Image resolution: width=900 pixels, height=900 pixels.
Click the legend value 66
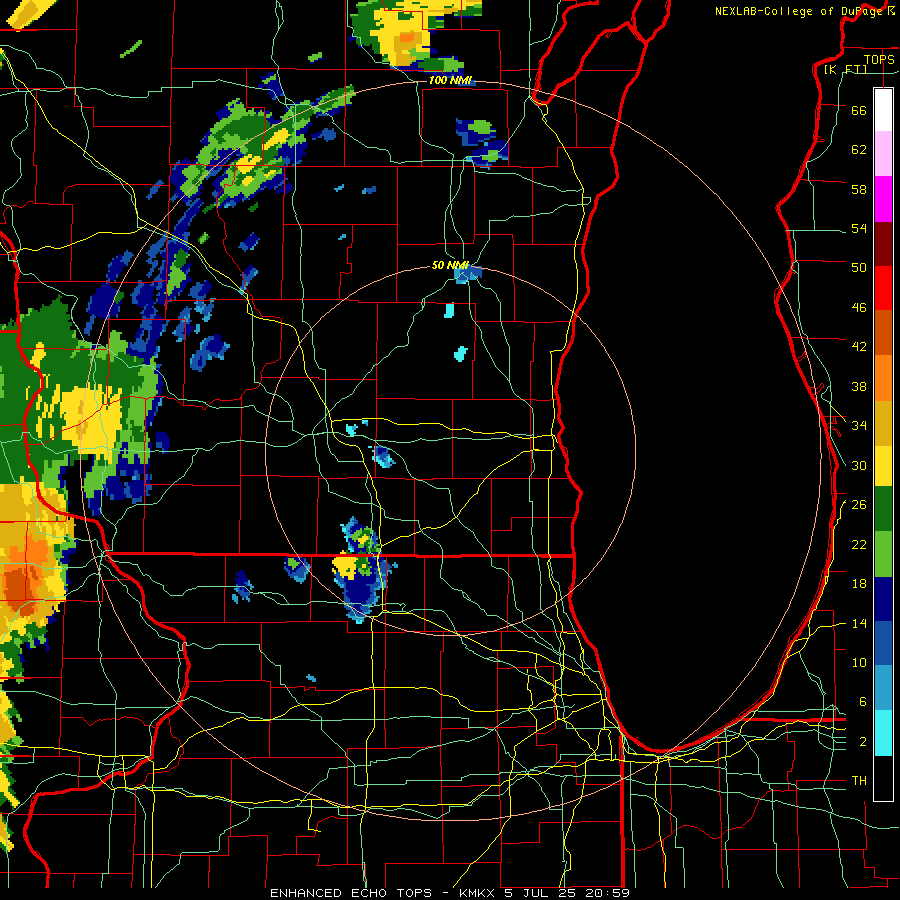tap(859, 110)
